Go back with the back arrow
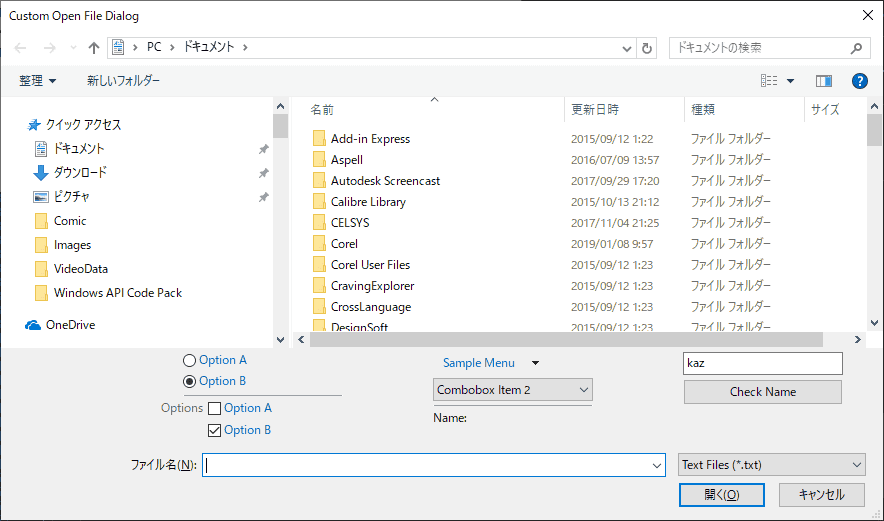The width and height of the screenshot is (884, 521). (x=20, y=48)
